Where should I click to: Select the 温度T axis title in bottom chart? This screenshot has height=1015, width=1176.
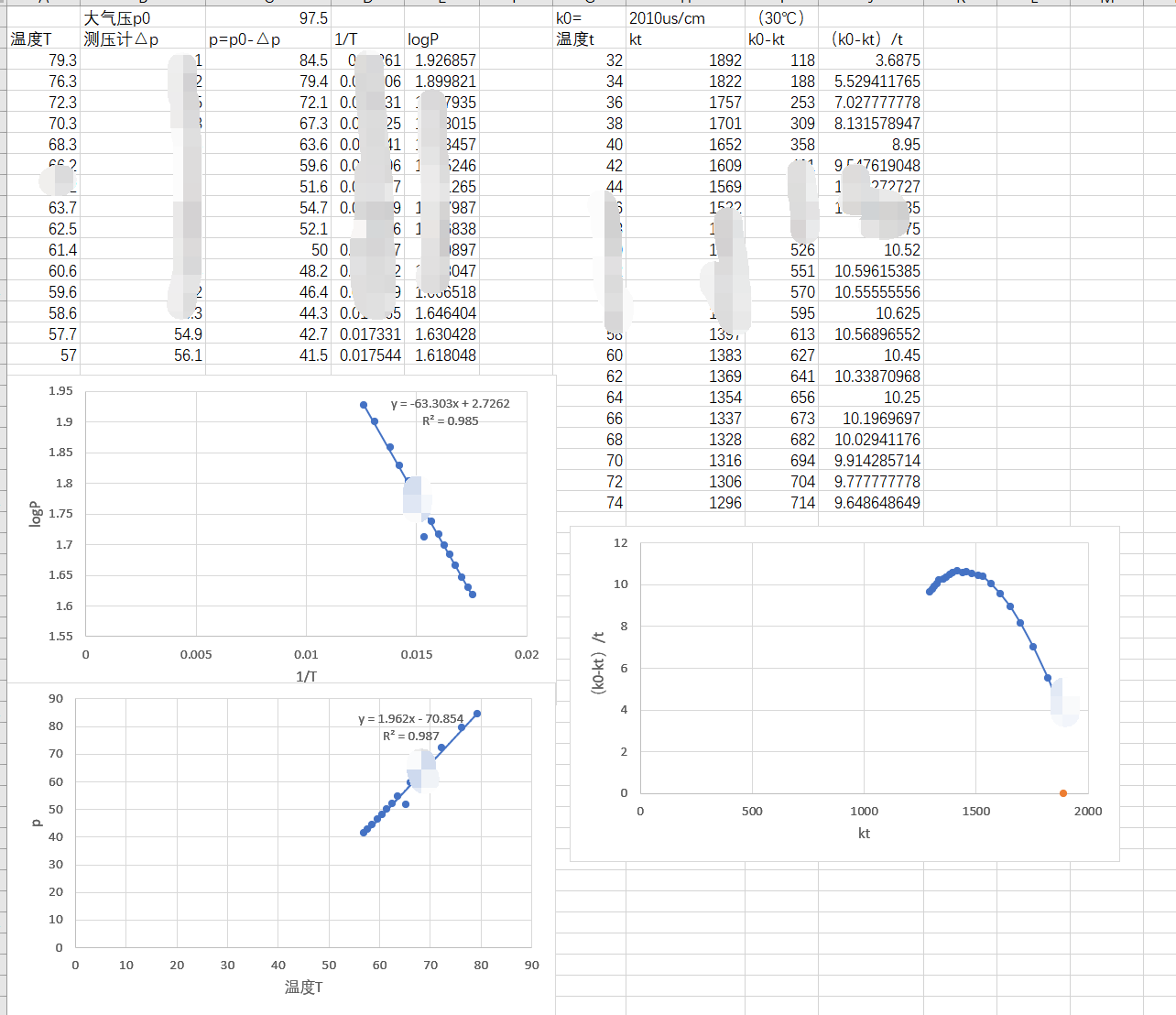[303, 987]
